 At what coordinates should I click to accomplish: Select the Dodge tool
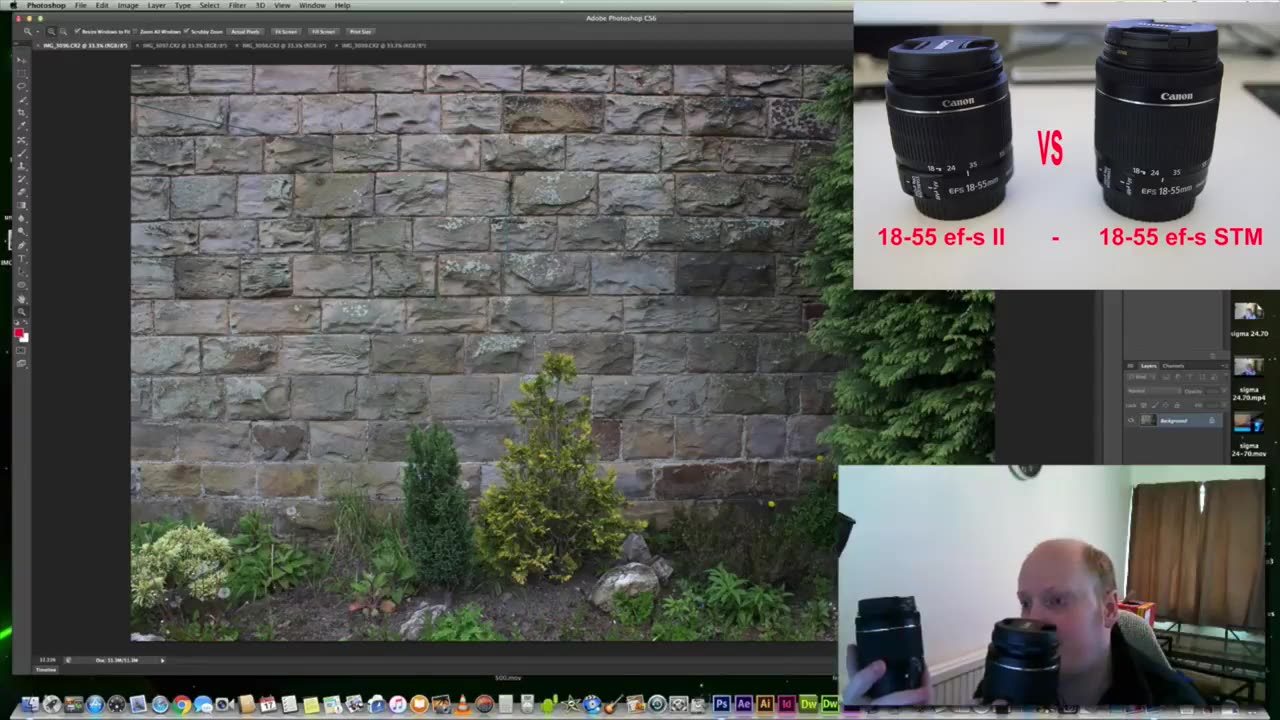pos(21,231)
